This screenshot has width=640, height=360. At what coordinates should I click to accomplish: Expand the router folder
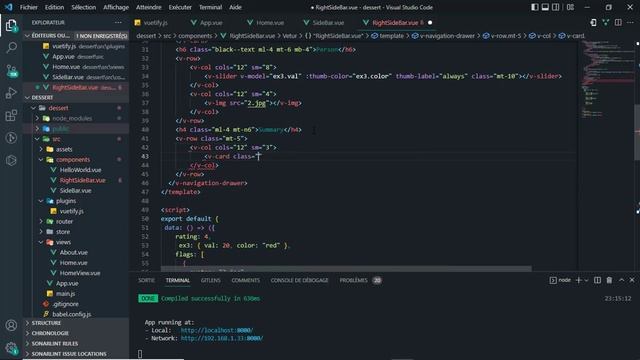(76, 221)
